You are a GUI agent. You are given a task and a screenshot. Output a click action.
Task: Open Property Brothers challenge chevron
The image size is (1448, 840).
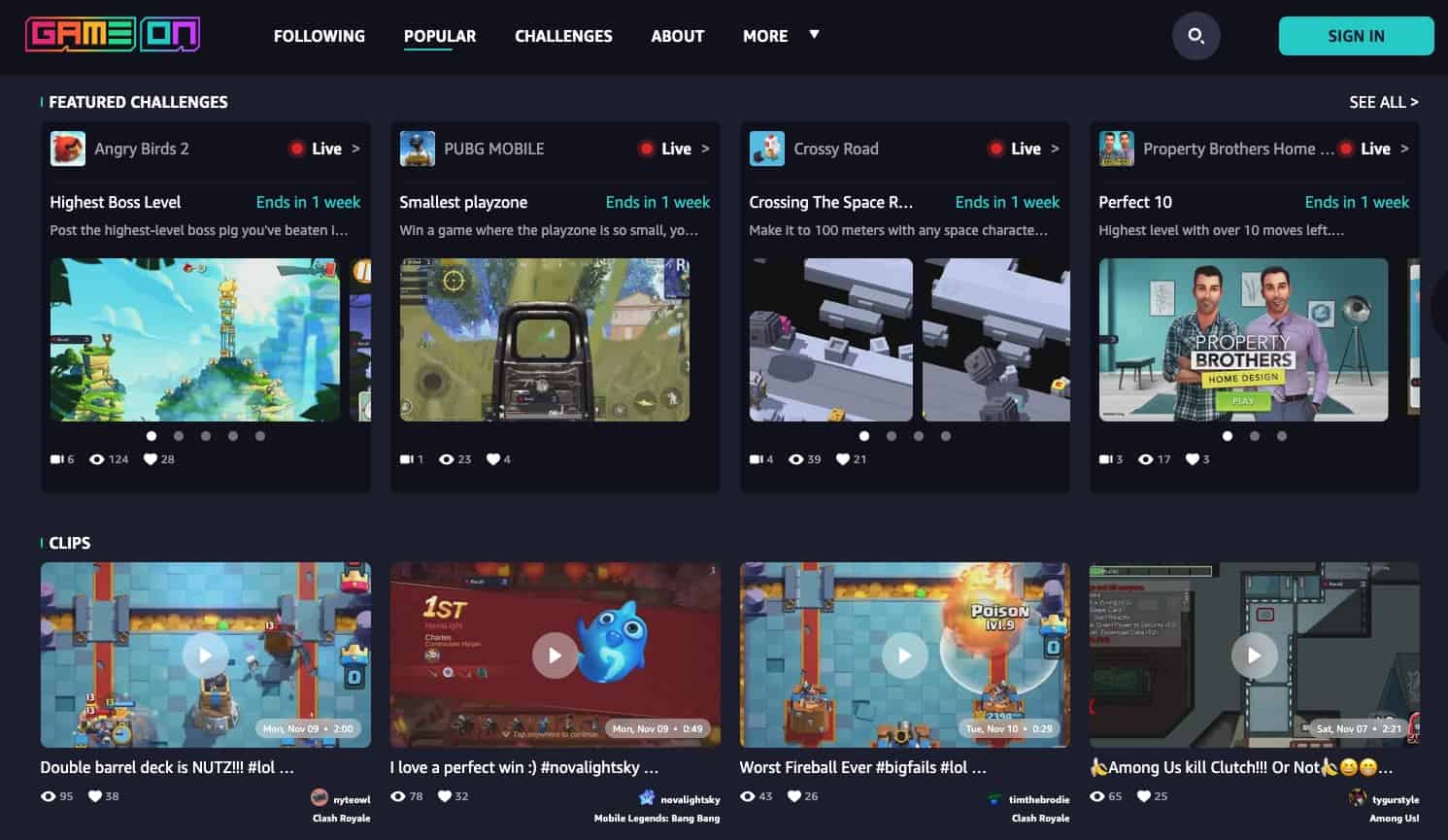[1404, 149]
